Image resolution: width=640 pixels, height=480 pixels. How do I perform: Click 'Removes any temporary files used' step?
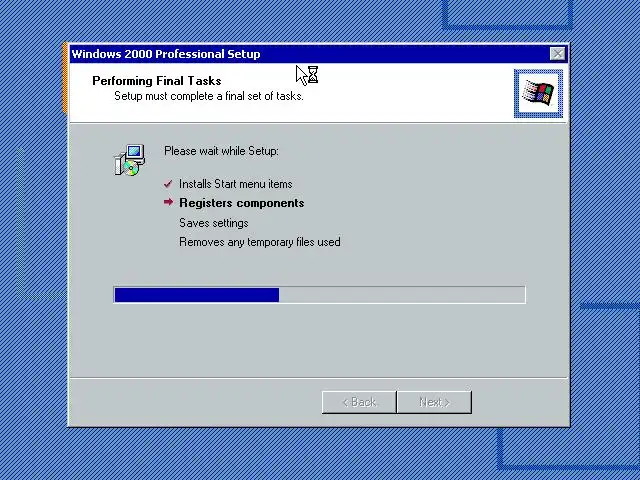coord(260,242)
